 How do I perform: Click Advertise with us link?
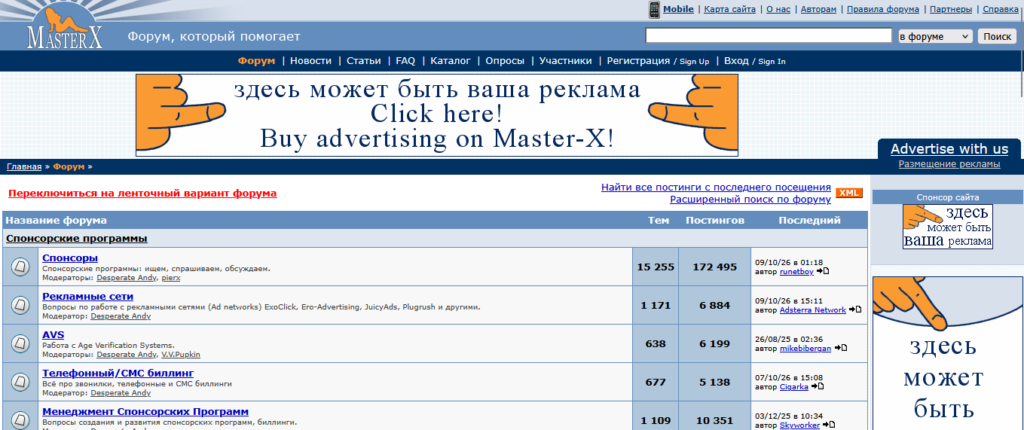click(949, 149)
